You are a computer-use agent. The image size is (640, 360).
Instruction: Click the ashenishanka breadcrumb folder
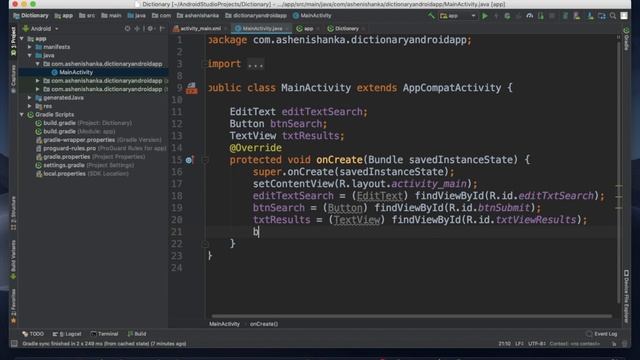(x=198, y=16)
